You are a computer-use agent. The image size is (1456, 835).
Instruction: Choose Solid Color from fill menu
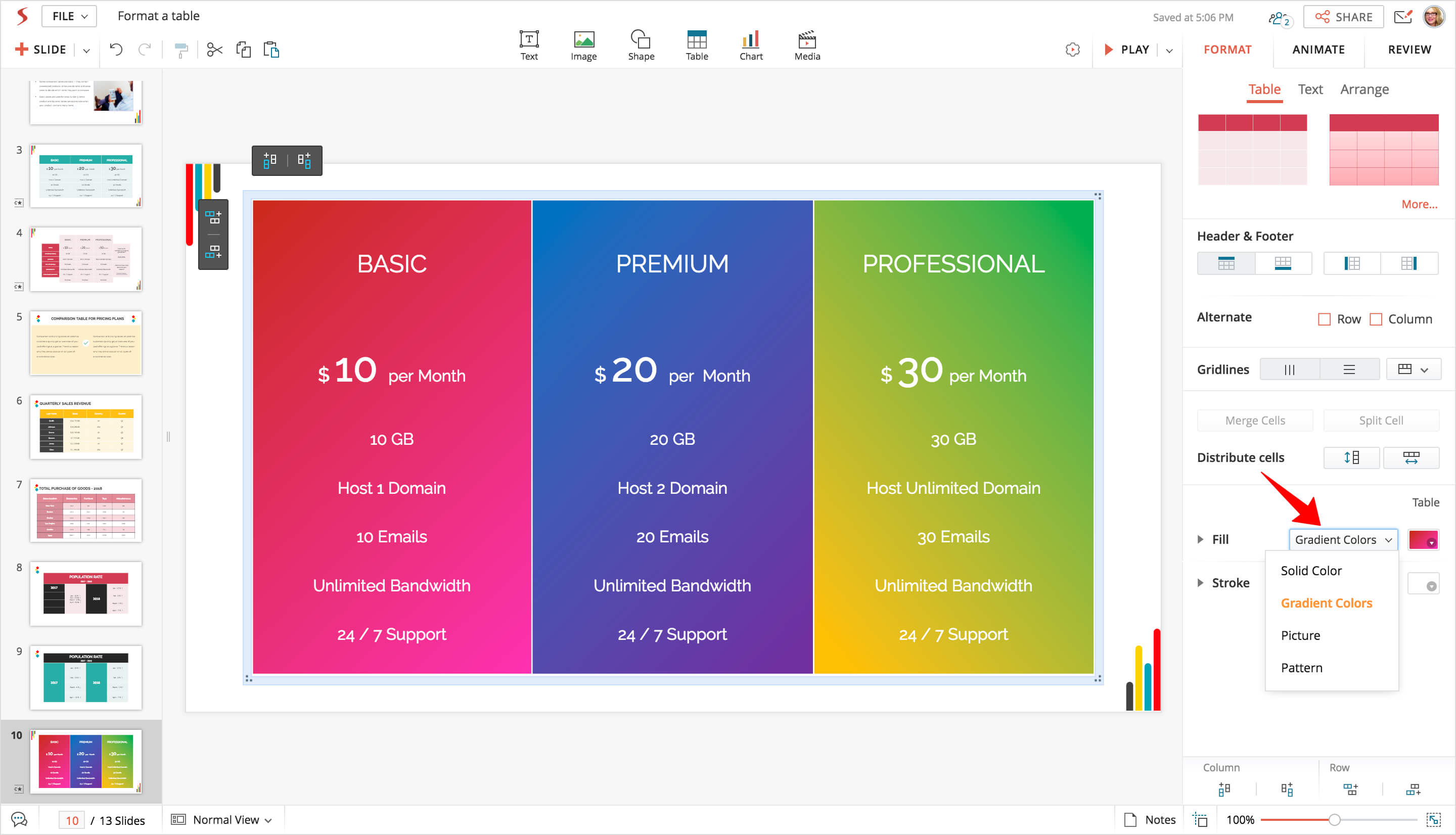pyautogui.click(x=1311, y=571)
